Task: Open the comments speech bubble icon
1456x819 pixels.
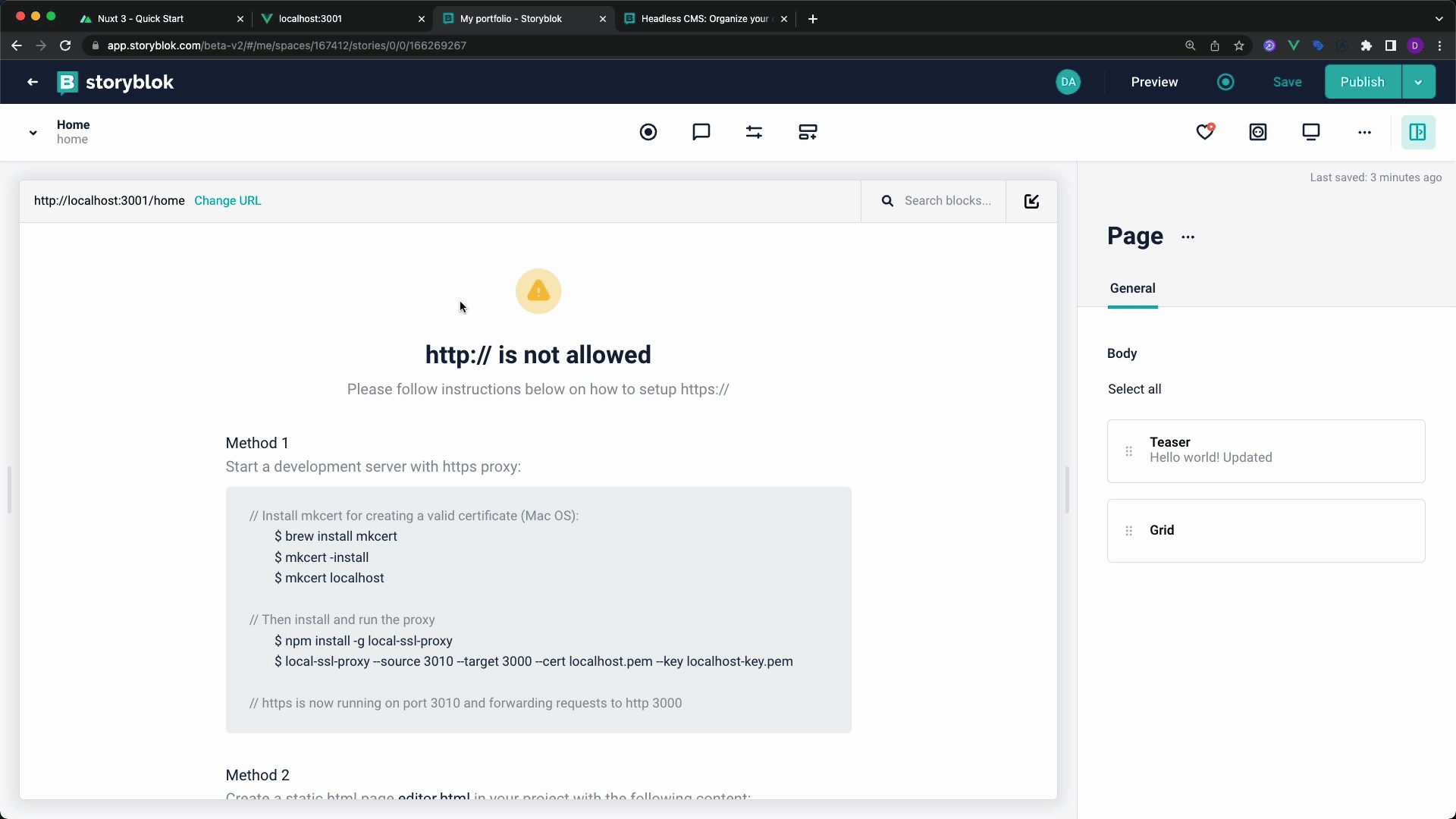Action: click(701, 132)
